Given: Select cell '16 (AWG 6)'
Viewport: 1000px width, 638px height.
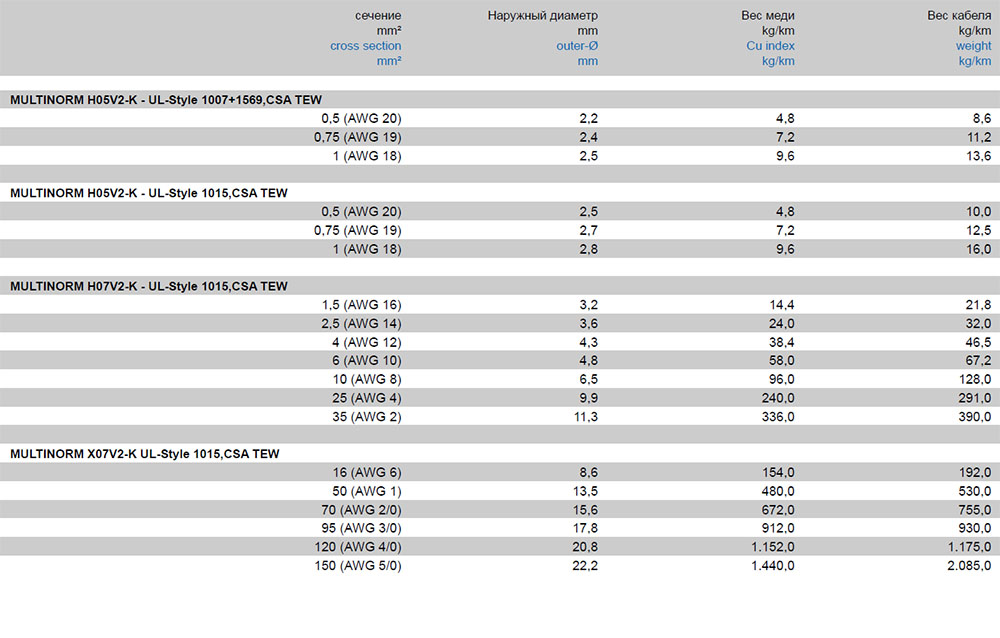Looking at the screenshot, I should pyautogui.click(x=367, y=472).
